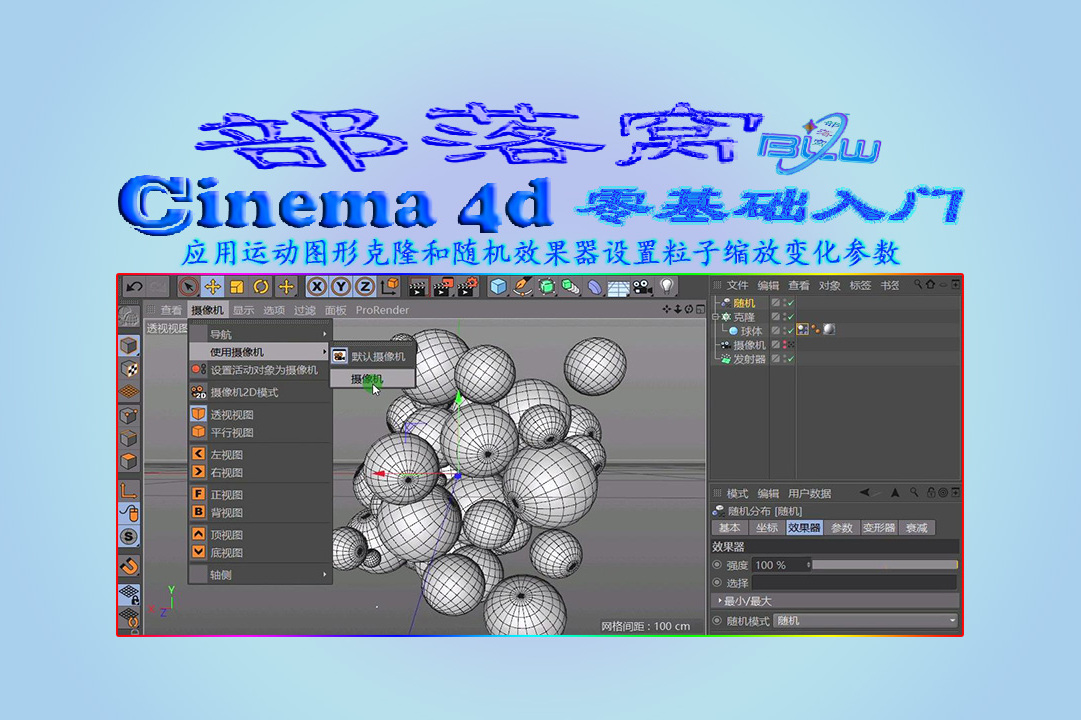
Task: Click the workplane orange grid icon
Action: click(129, 392)
